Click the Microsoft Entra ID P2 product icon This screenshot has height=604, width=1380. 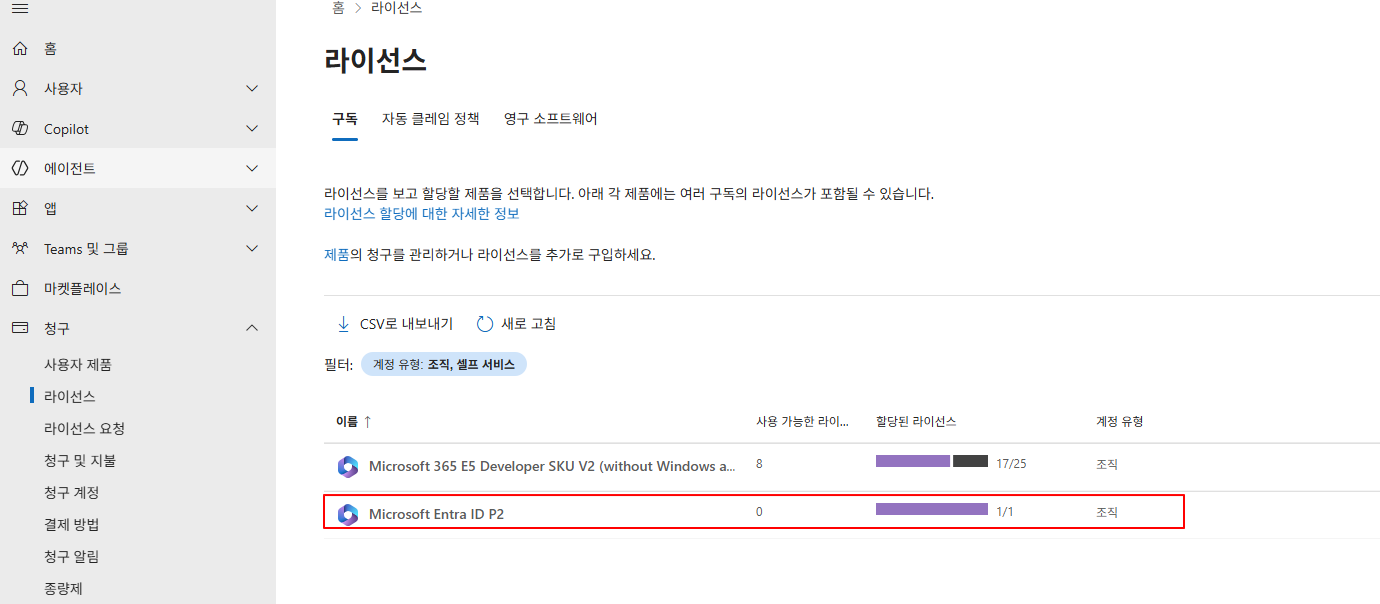pyautogui.click(x=348, y=515)
